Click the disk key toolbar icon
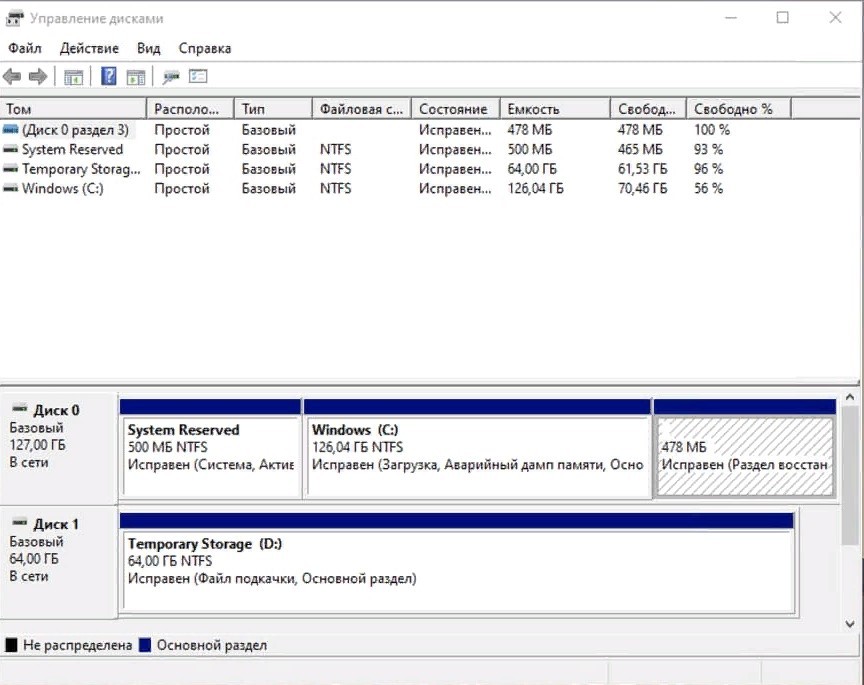Image resolution: width=864 pixels, height=685 pixels. click(171, 77)
